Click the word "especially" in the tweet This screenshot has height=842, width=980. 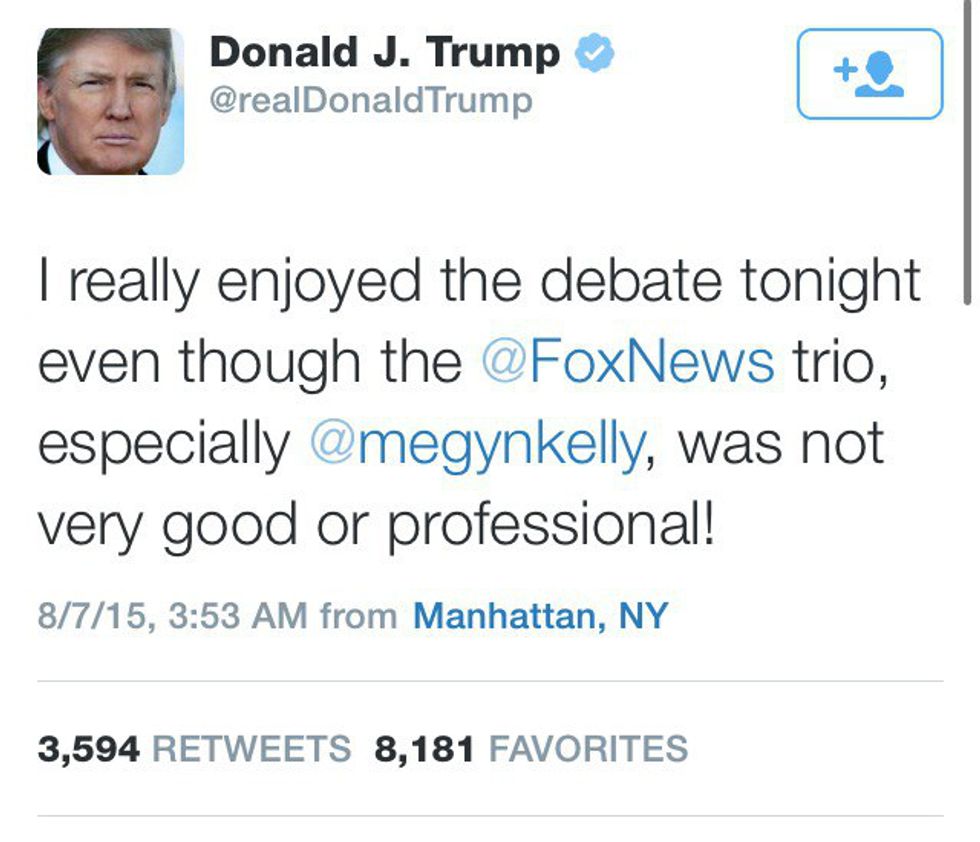[163, 443]
